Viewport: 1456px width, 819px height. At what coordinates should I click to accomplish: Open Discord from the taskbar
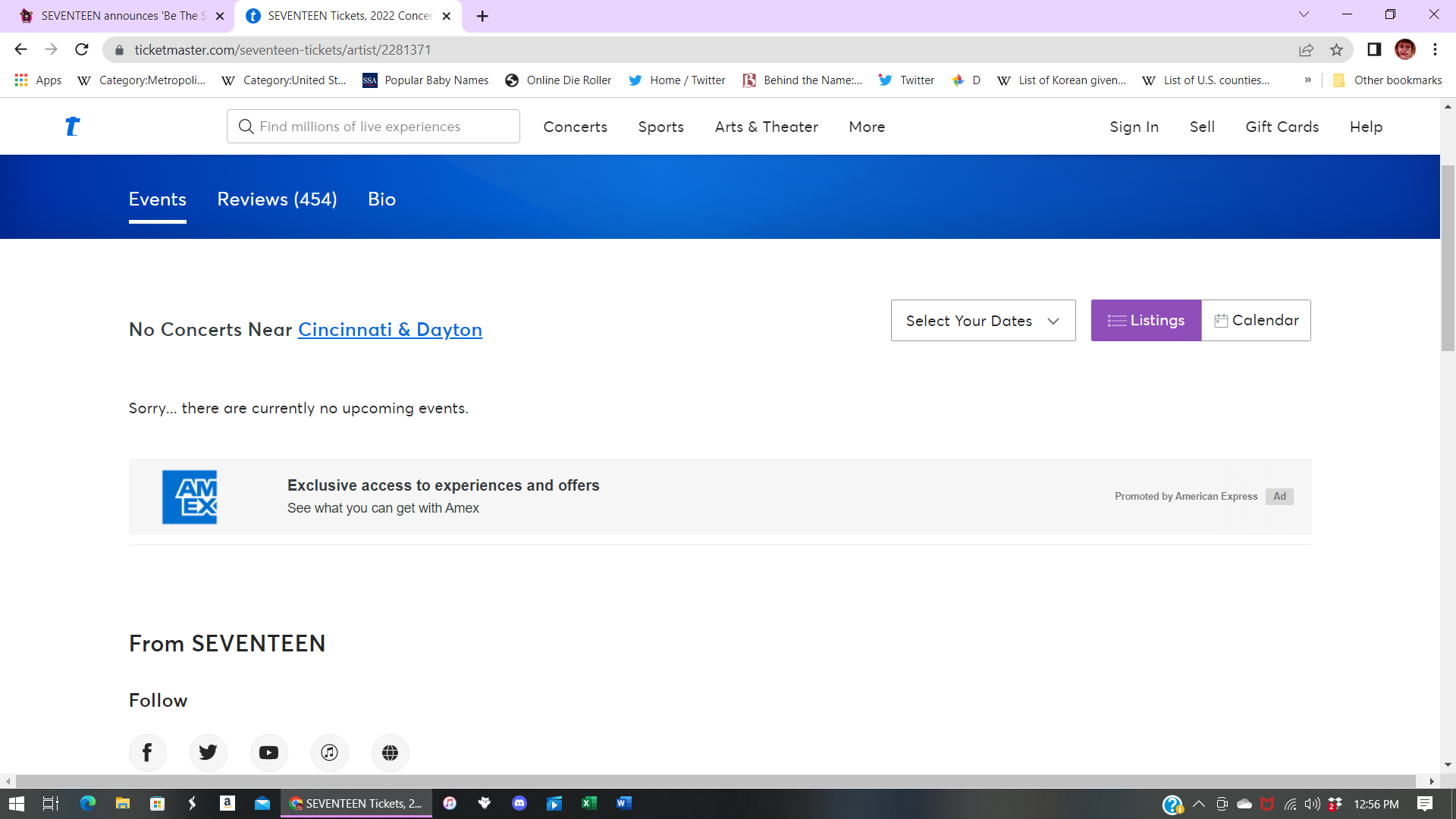[519, 804]
